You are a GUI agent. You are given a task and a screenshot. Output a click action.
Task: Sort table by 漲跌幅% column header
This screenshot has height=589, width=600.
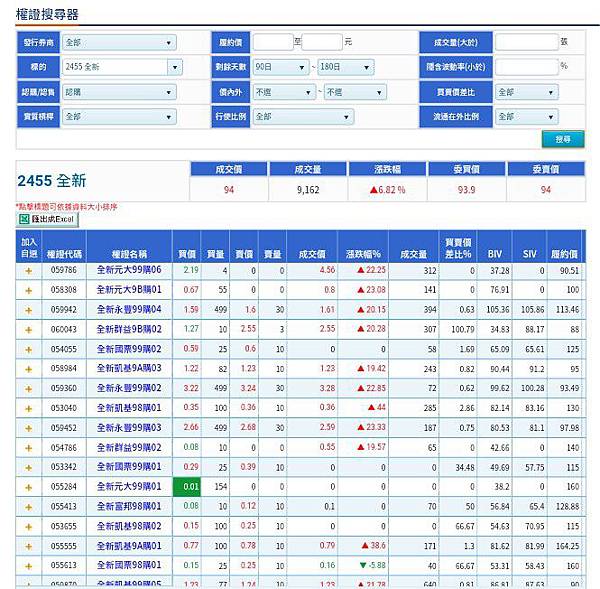tap(363, 254)
